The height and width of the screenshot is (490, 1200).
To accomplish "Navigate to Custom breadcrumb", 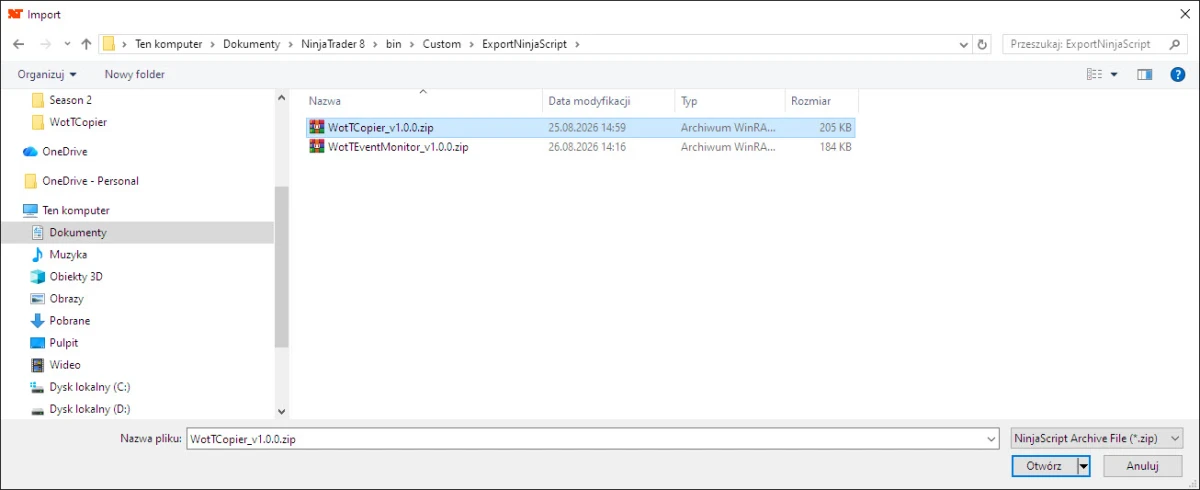I will [x=442, y=44].
